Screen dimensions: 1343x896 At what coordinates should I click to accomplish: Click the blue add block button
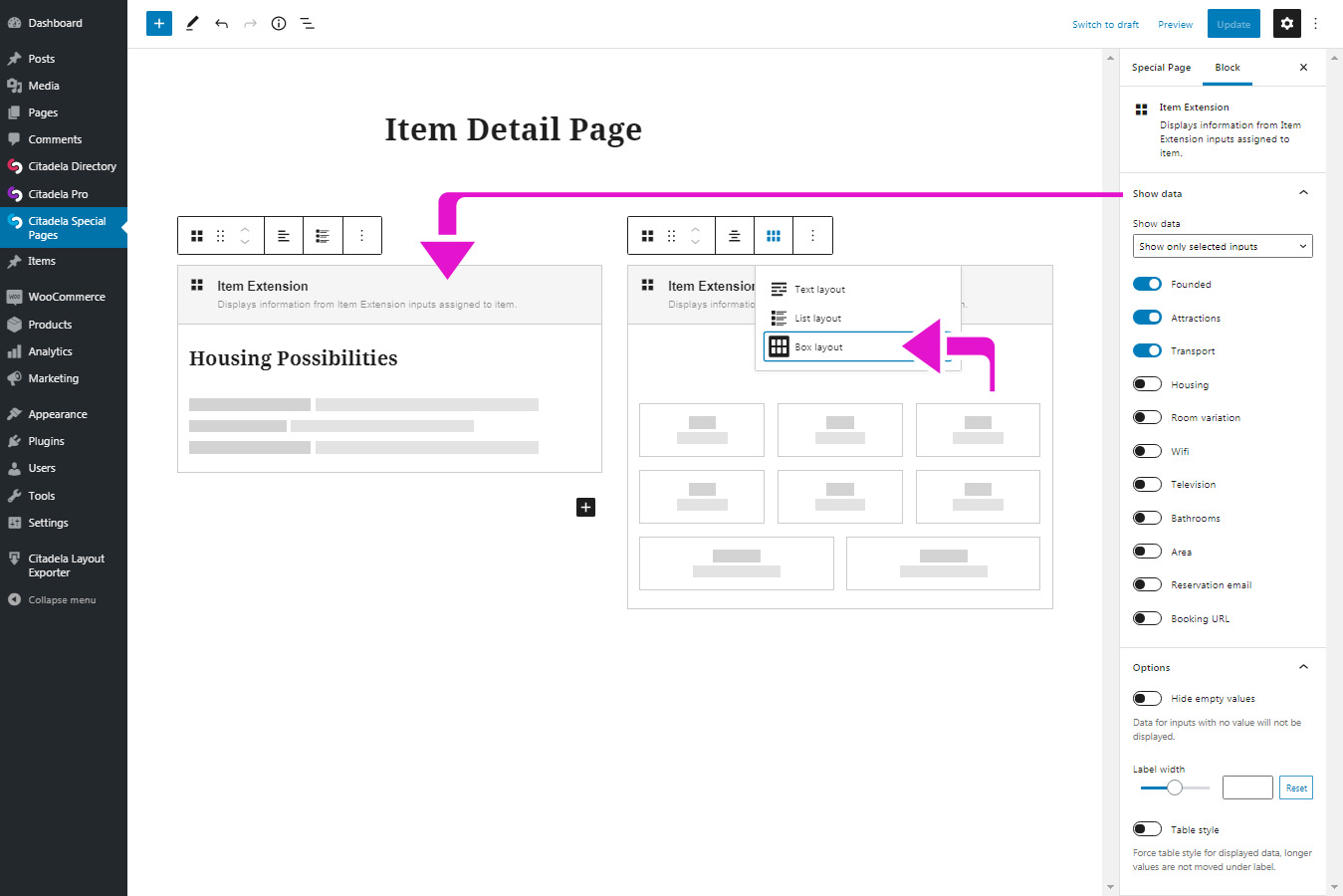(x=158, y=23)
